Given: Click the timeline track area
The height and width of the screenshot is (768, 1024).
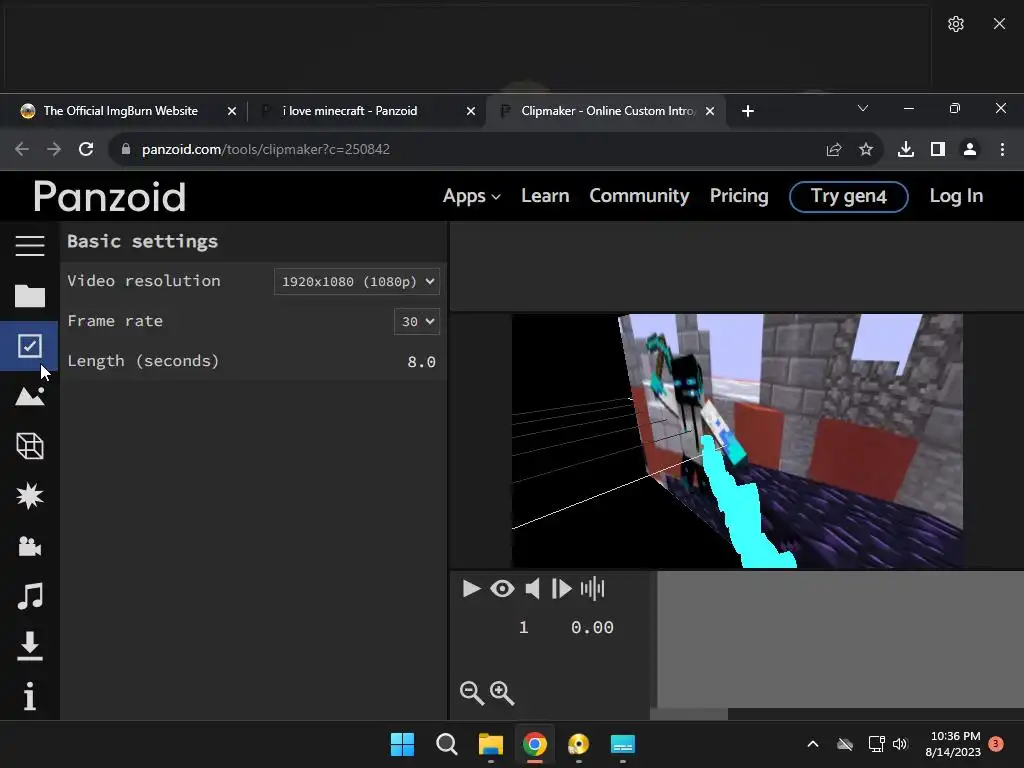Looking at the screenshot, I should click(x=840, y=639).
